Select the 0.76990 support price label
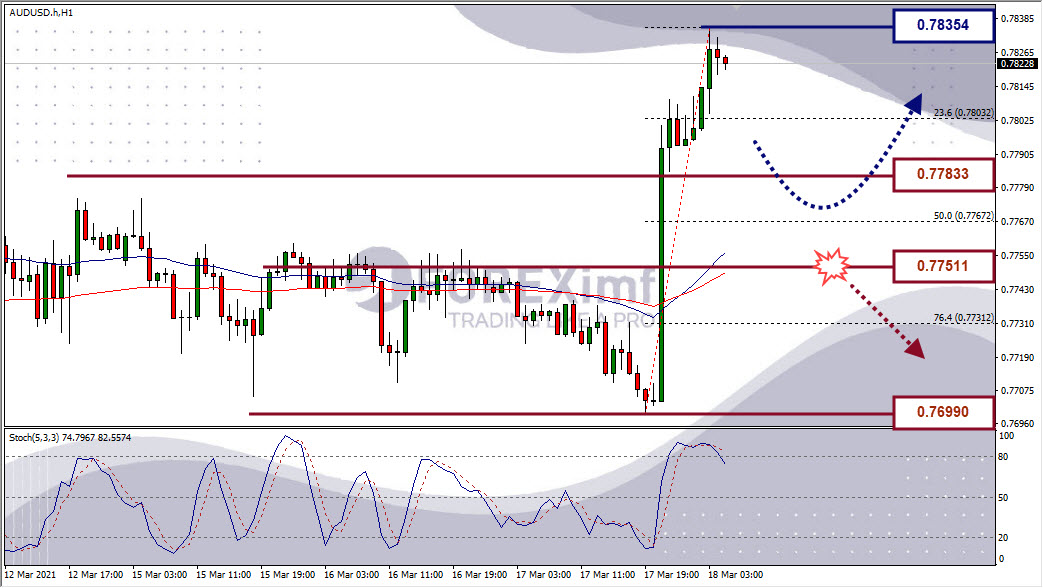The width and height of the screenshot is (1043, 588). 943,412
